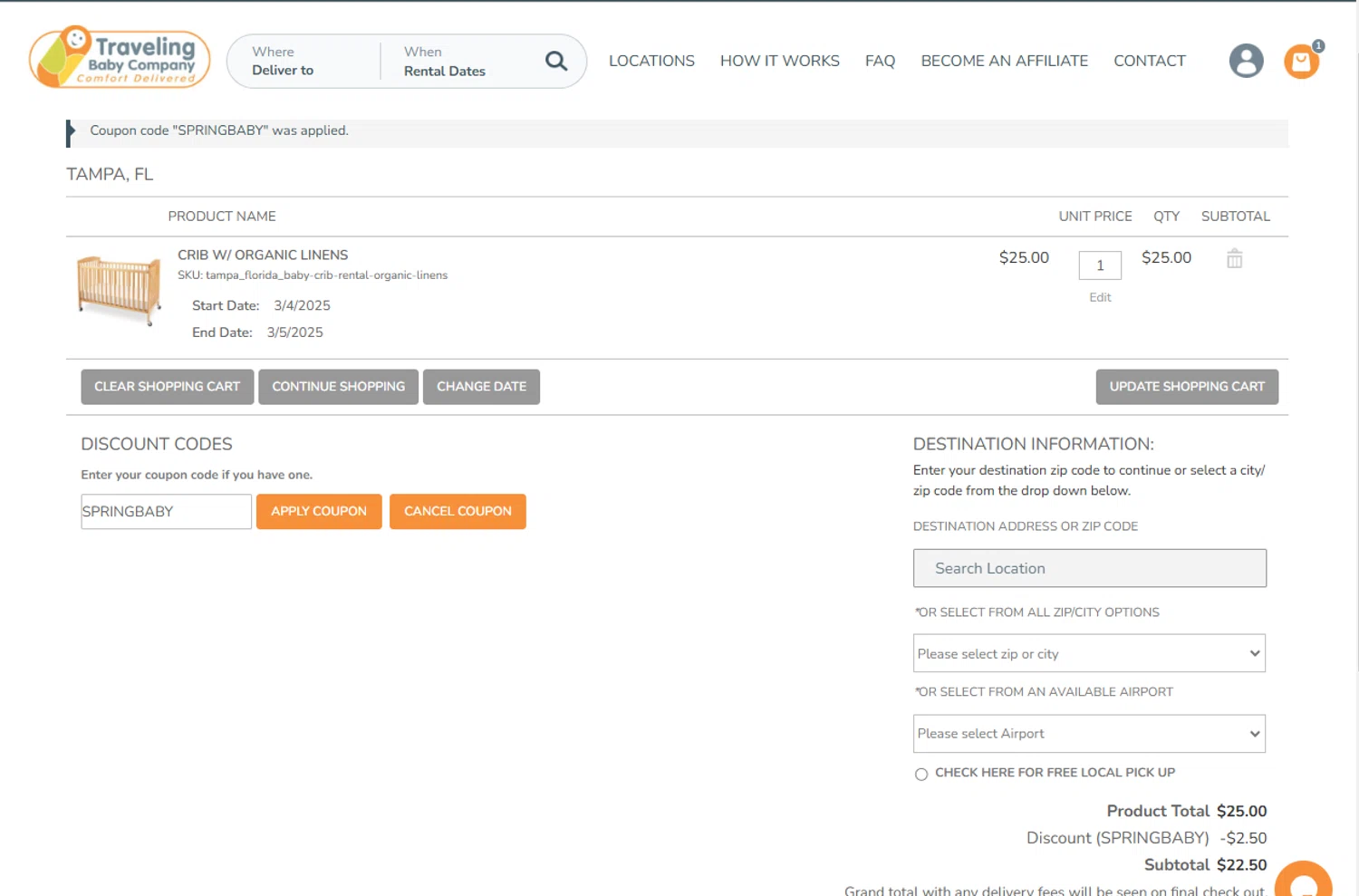Click the crib product thumbnail image
The height and width of the screenshot is (896, 1359).
pyautogui.click(x=119, y=290)
